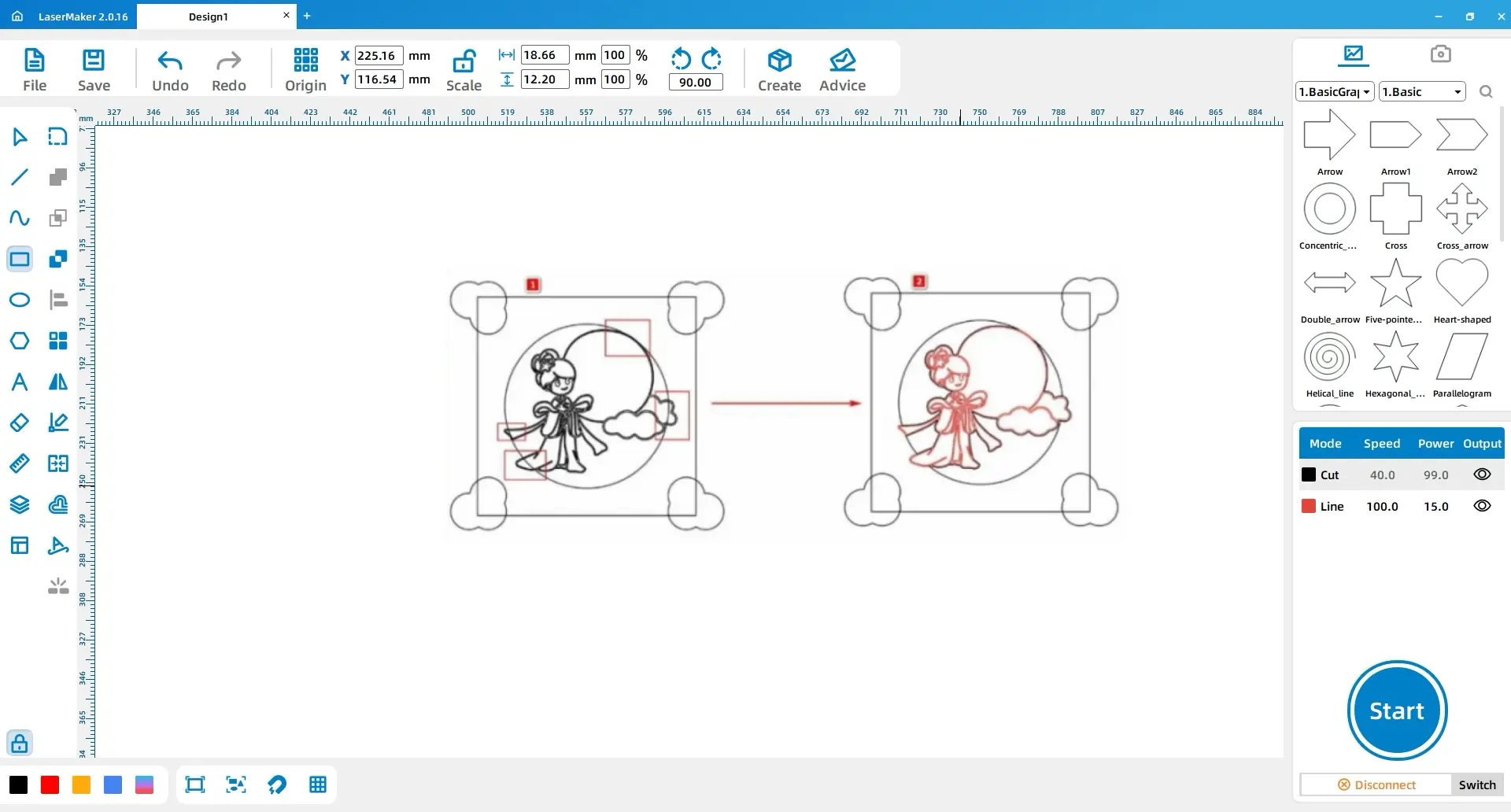Click the Disconnect button

pyautogui.click(x=1376, y=784)
